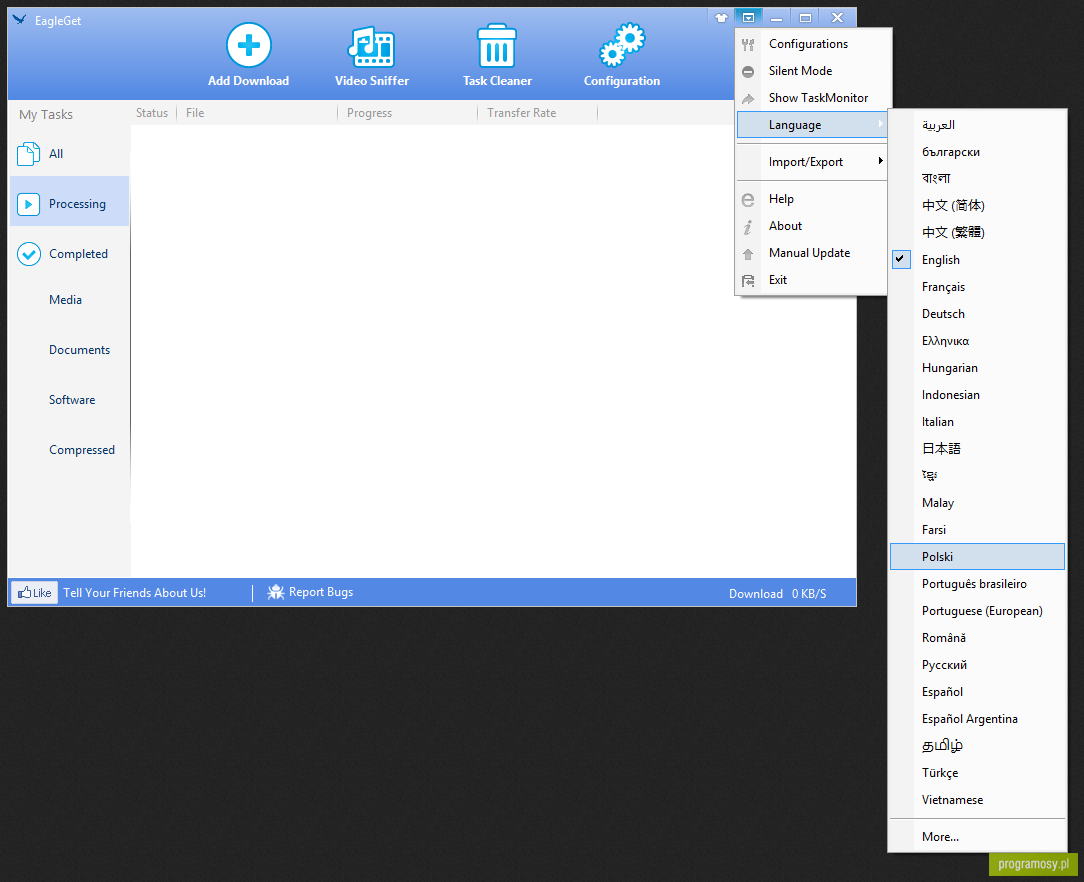The width and height of the screenshot is (1084, 882).
Task: Select 中文 (简体) language
Action: coord(978,205)
